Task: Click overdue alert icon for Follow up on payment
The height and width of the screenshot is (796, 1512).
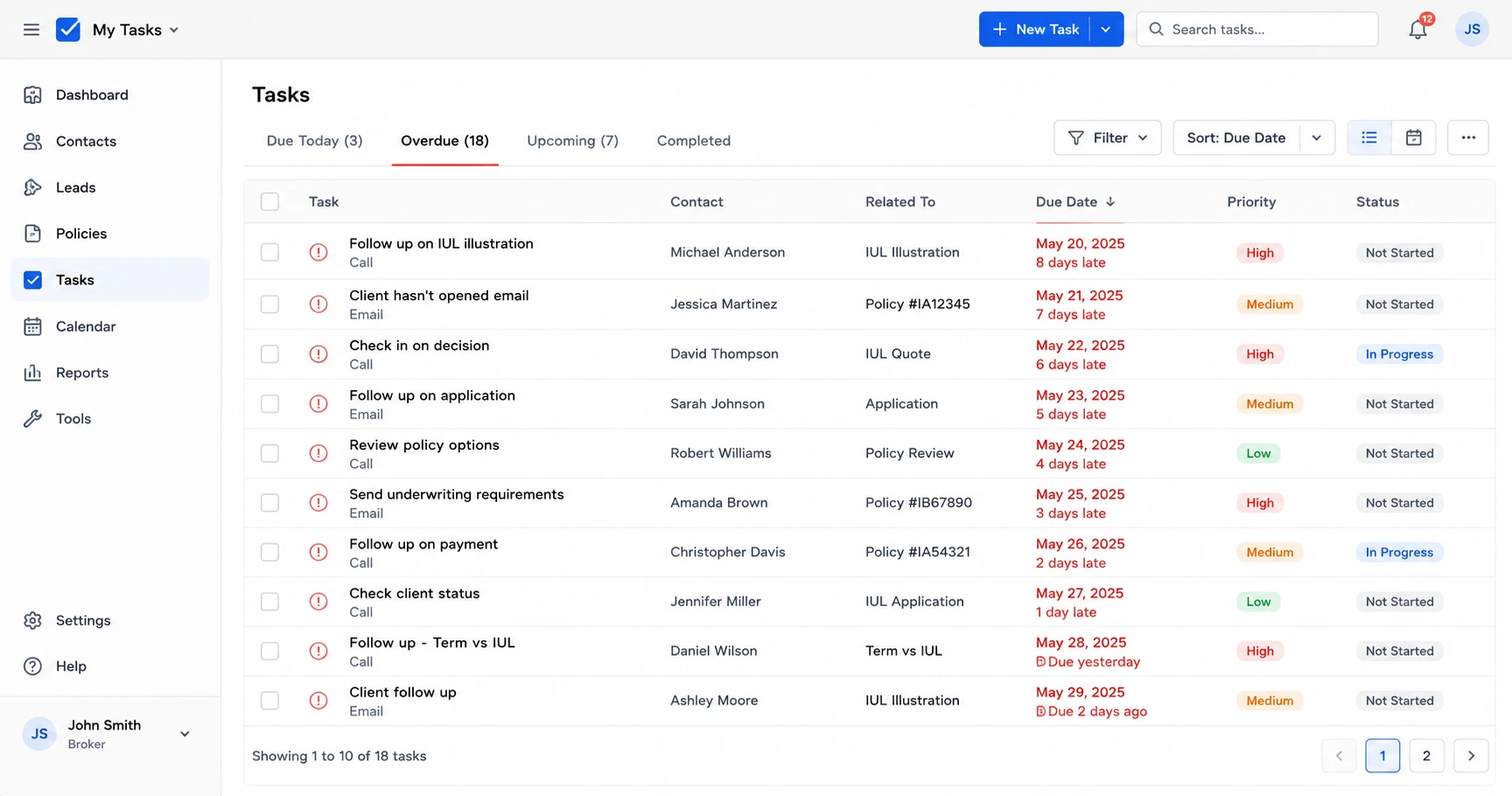Action: tap(318, 552)
